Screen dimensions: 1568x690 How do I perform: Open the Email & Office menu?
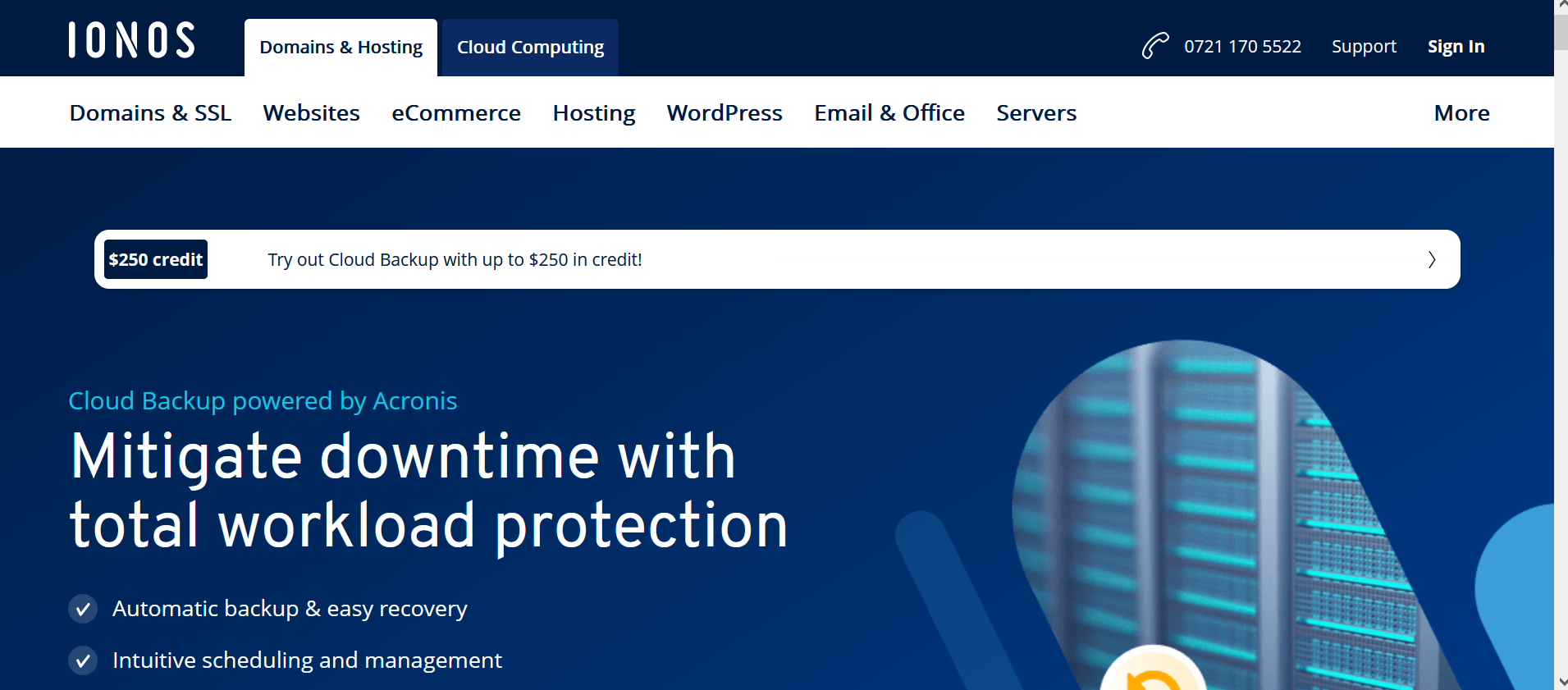click(889, 113)
